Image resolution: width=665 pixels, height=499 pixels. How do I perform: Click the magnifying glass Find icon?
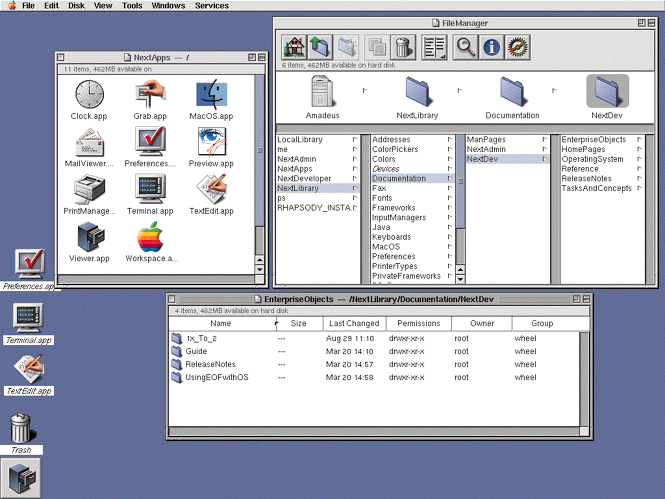tap(465, 47)
